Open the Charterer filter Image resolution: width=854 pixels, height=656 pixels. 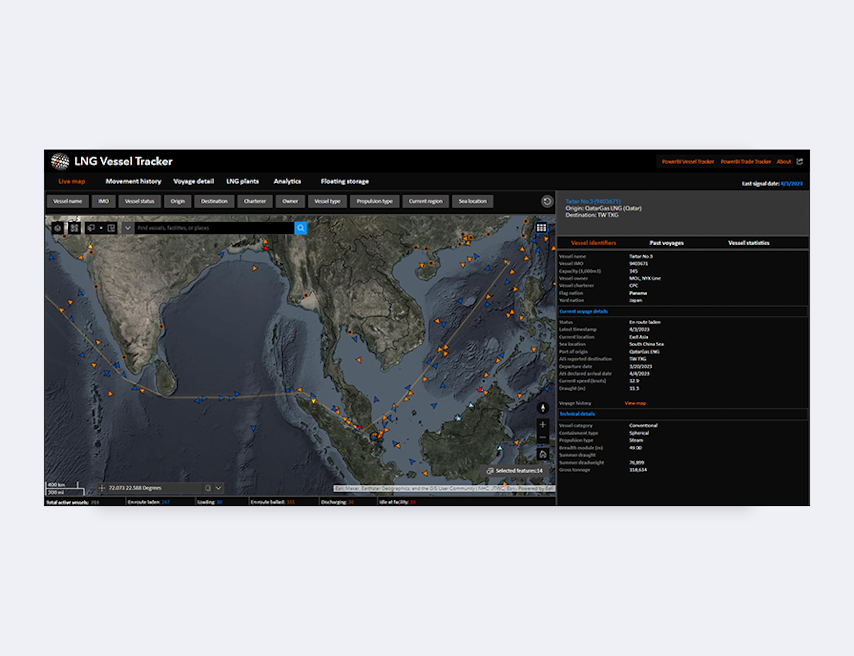255,202
